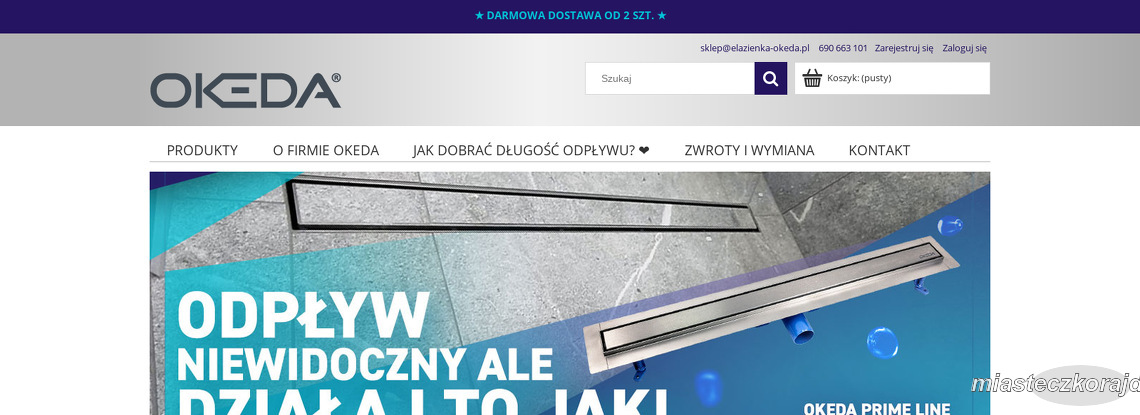Open Koszyk: (pusty) cart text
The height and width of the screenshot is (415, 1140).
(x=859, y=78)
